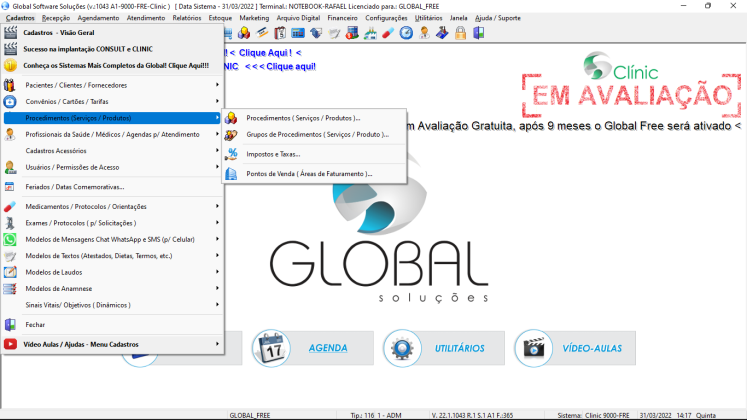Click the papers with pencil toolbar icon
The image size is (747, 420).
tap(334, 33)
